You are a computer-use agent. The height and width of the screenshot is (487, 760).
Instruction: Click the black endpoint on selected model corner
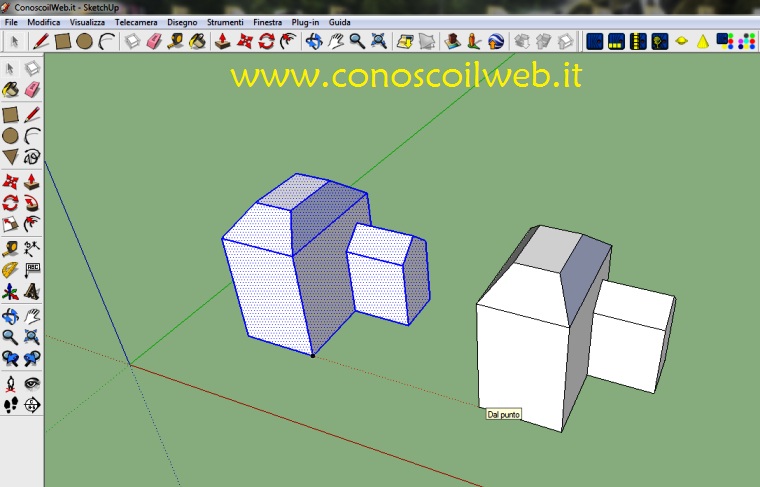(x=313, y=356)
